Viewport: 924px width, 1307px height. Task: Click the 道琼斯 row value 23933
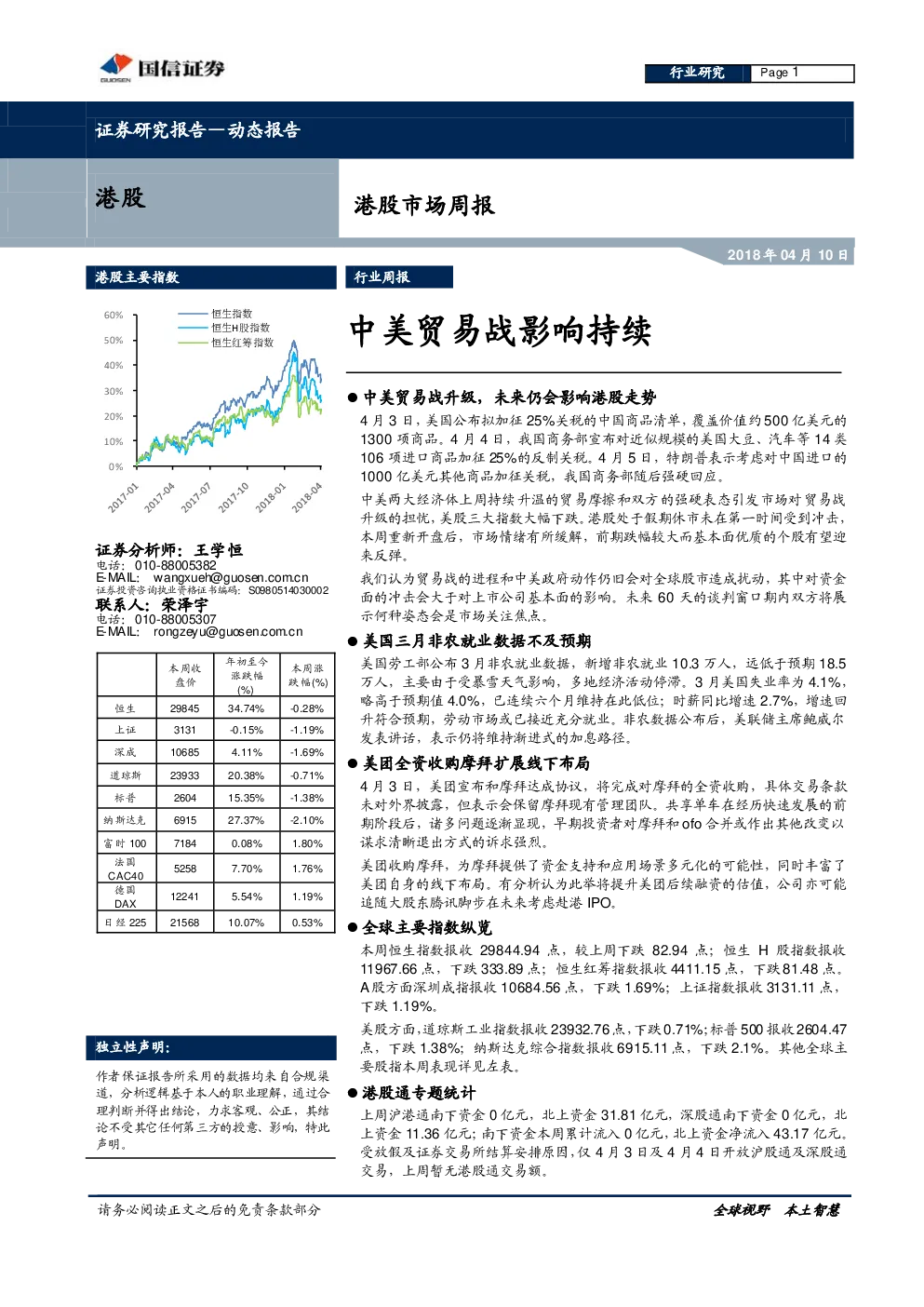pos(185,775)
